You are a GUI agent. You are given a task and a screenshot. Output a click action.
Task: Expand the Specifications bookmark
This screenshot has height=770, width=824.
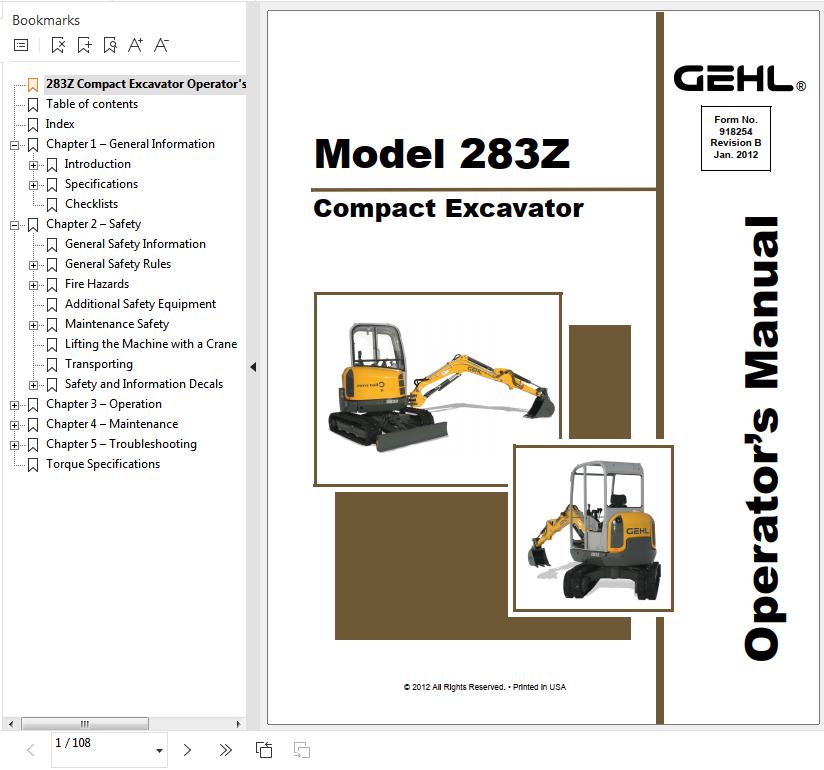tap(33, 185)
